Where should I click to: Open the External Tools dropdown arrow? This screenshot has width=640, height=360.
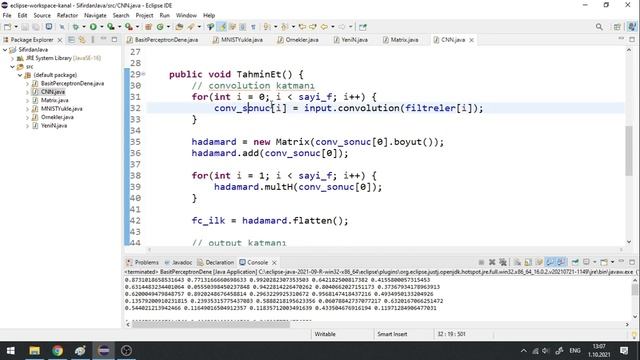coord(137,27)
